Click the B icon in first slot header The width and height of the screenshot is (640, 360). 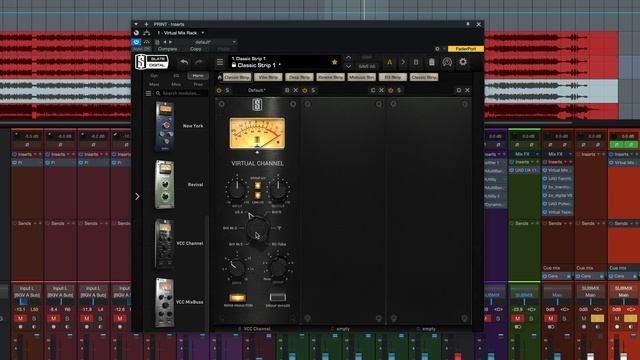tap(287, 90)
